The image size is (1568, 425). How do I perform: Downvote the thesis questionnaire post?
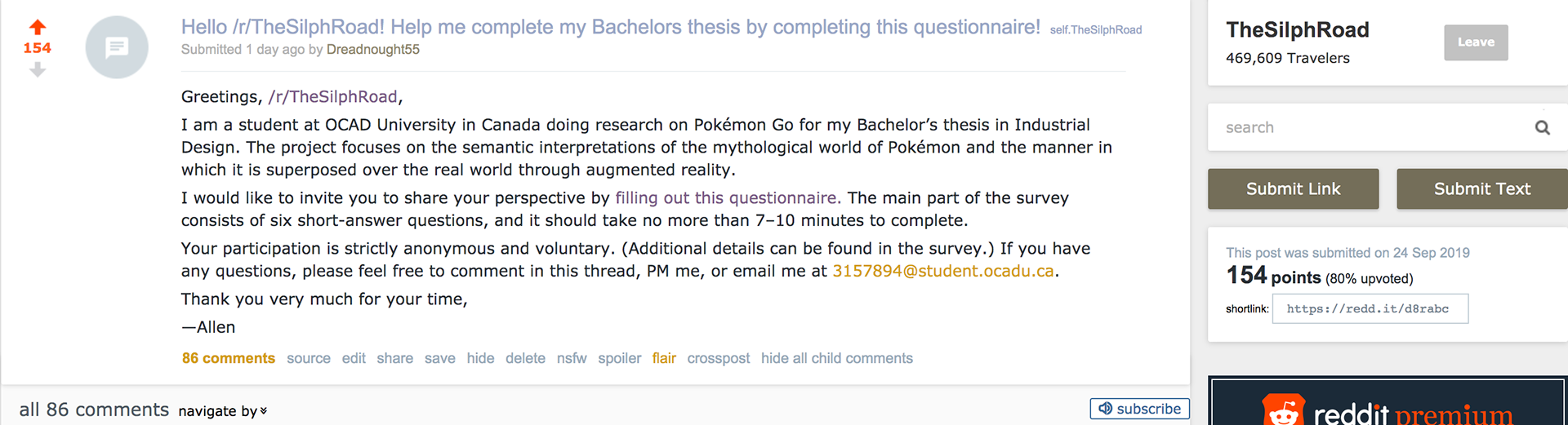tap(38, 71)
